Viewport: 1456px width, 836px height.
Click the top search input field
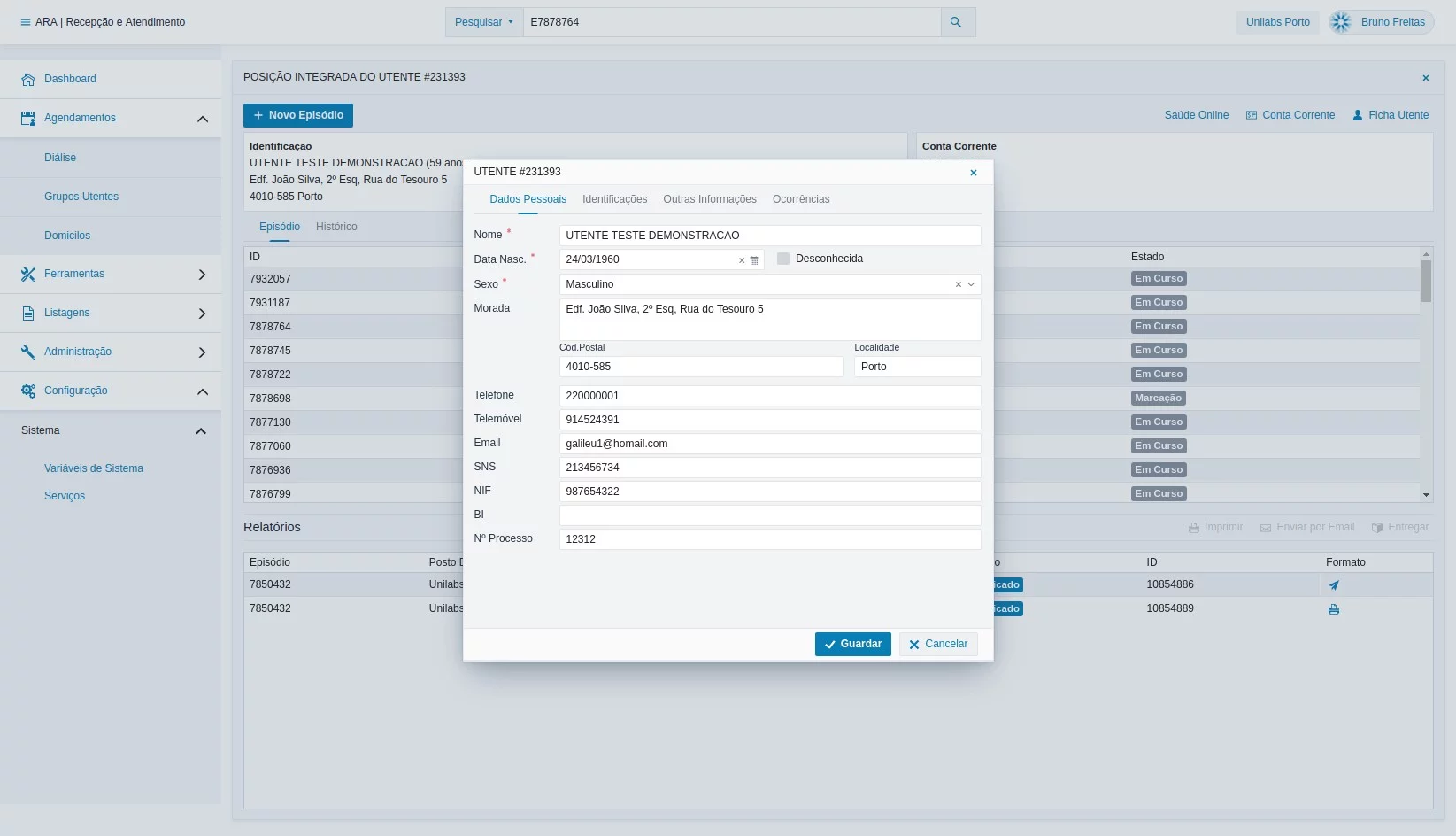732,22
